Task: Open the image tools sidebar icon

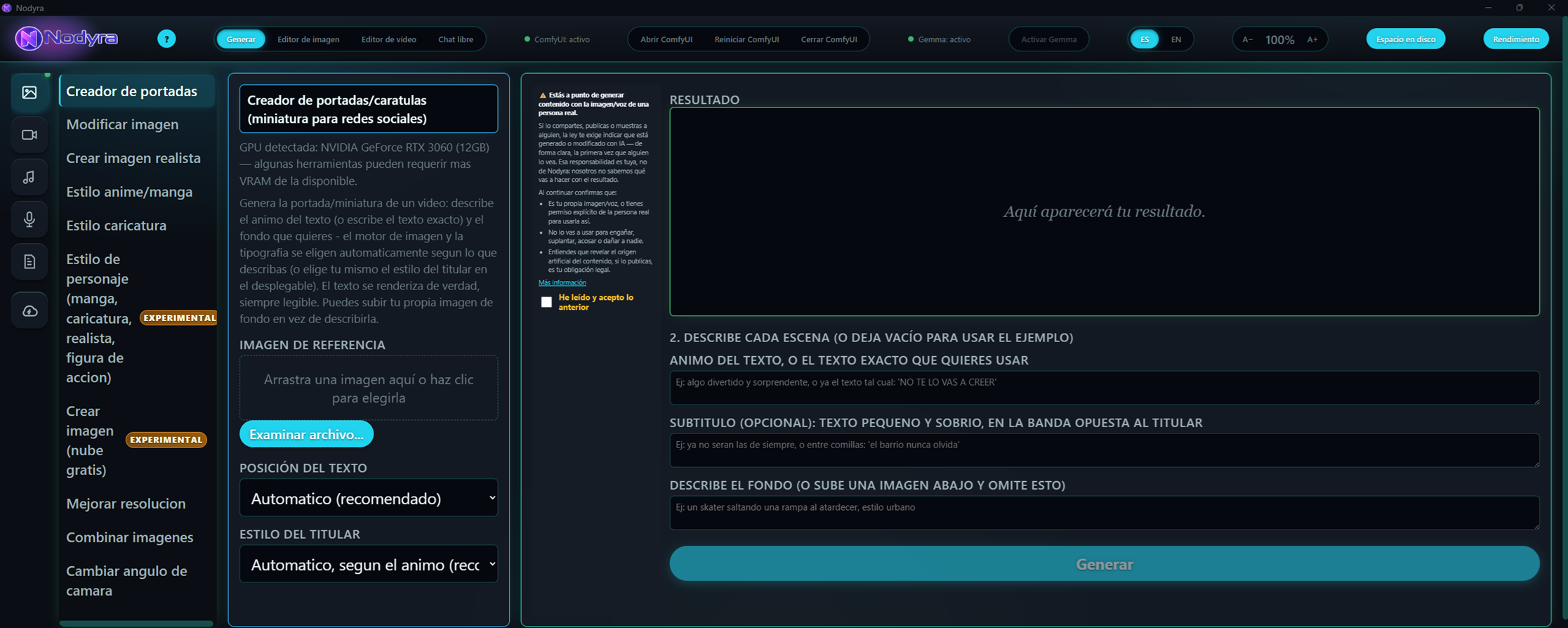Action: pyautogui.click(x=29, y=93)
